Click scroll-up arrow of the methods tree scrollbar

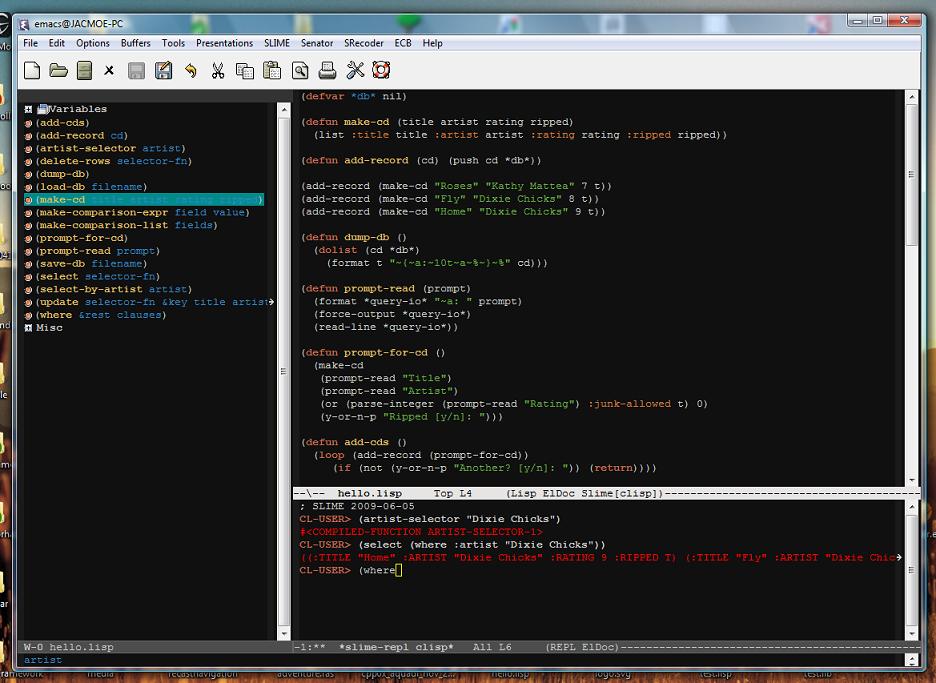click(284, 109)
